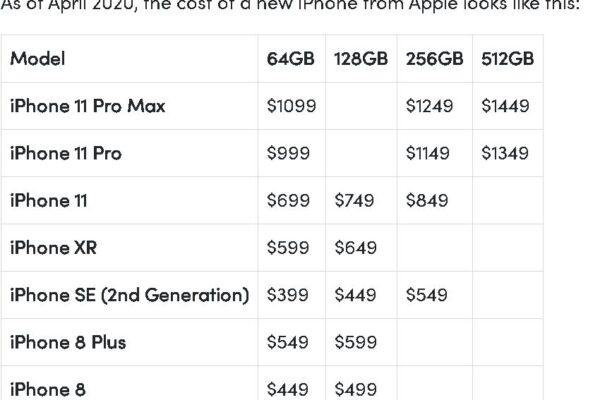Screen dimensions: 600x400
Task: Select the 512GB column header
Action: point(506,59)
